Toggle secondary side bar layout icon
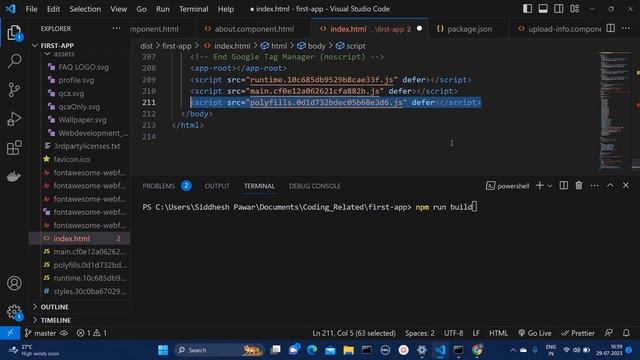 [559, 9]
